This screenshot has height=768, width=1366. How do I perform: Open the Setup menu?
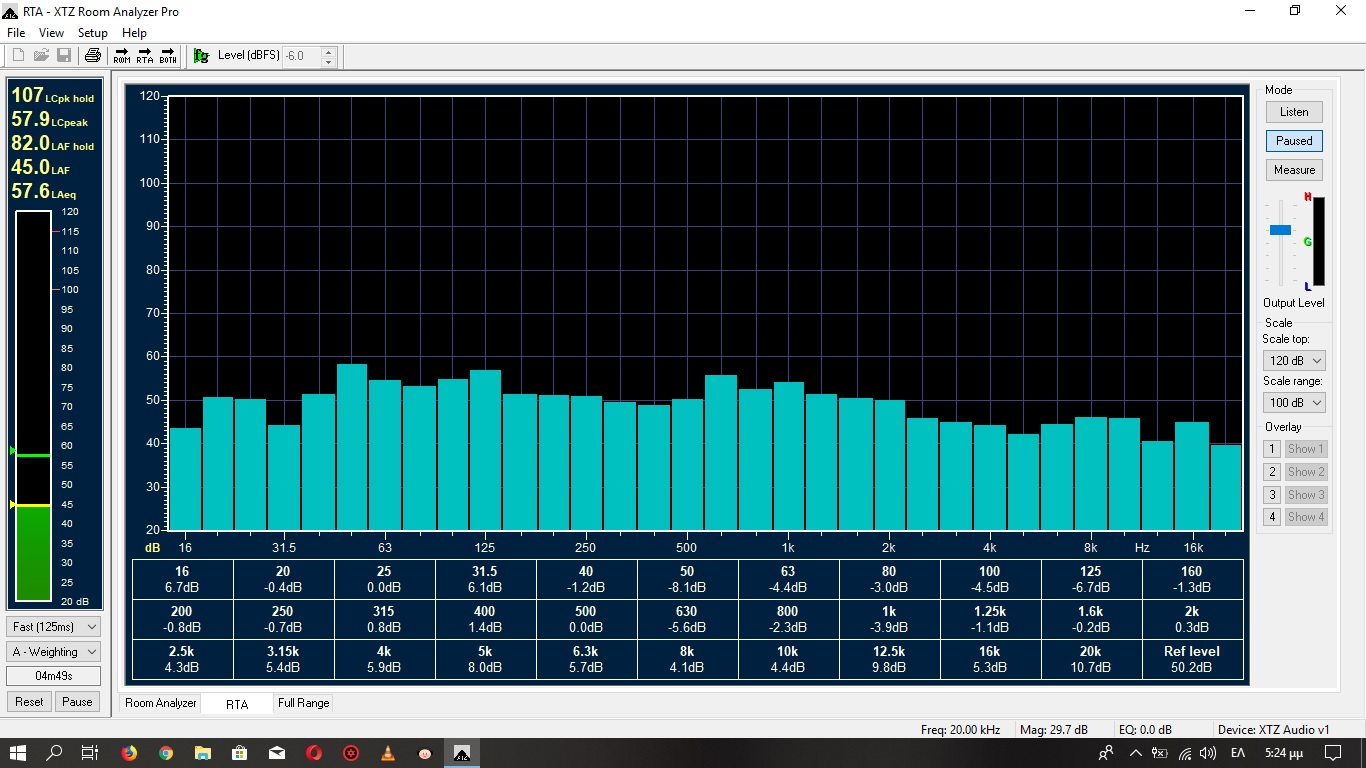(93, 33)
